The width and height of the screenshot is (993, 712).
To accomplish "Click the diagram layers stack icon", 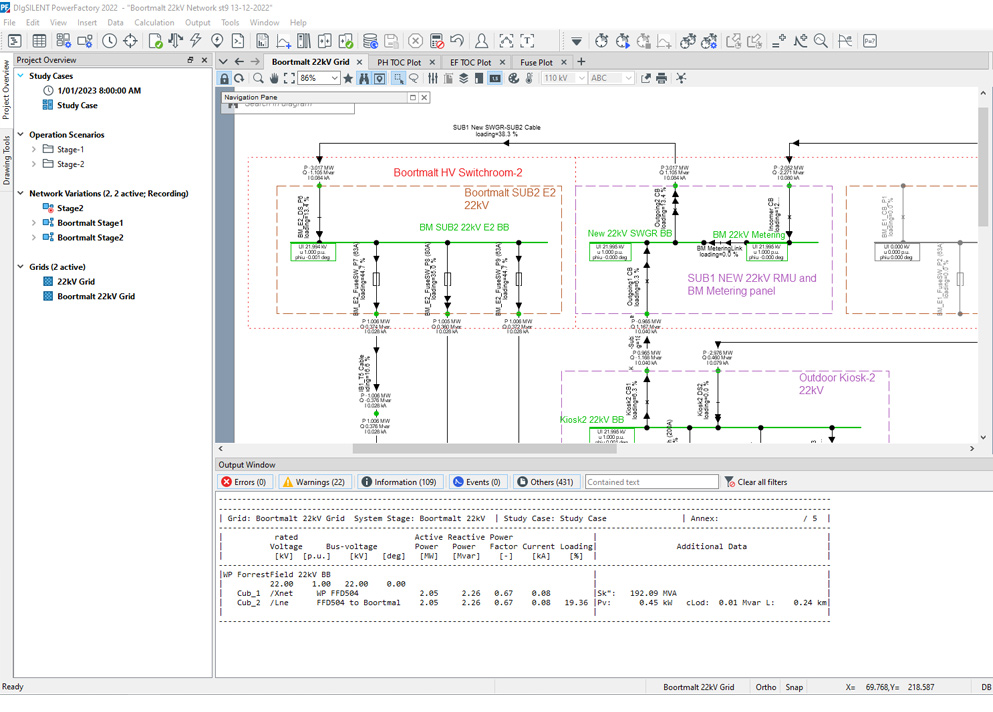I will tap(464, 78).
